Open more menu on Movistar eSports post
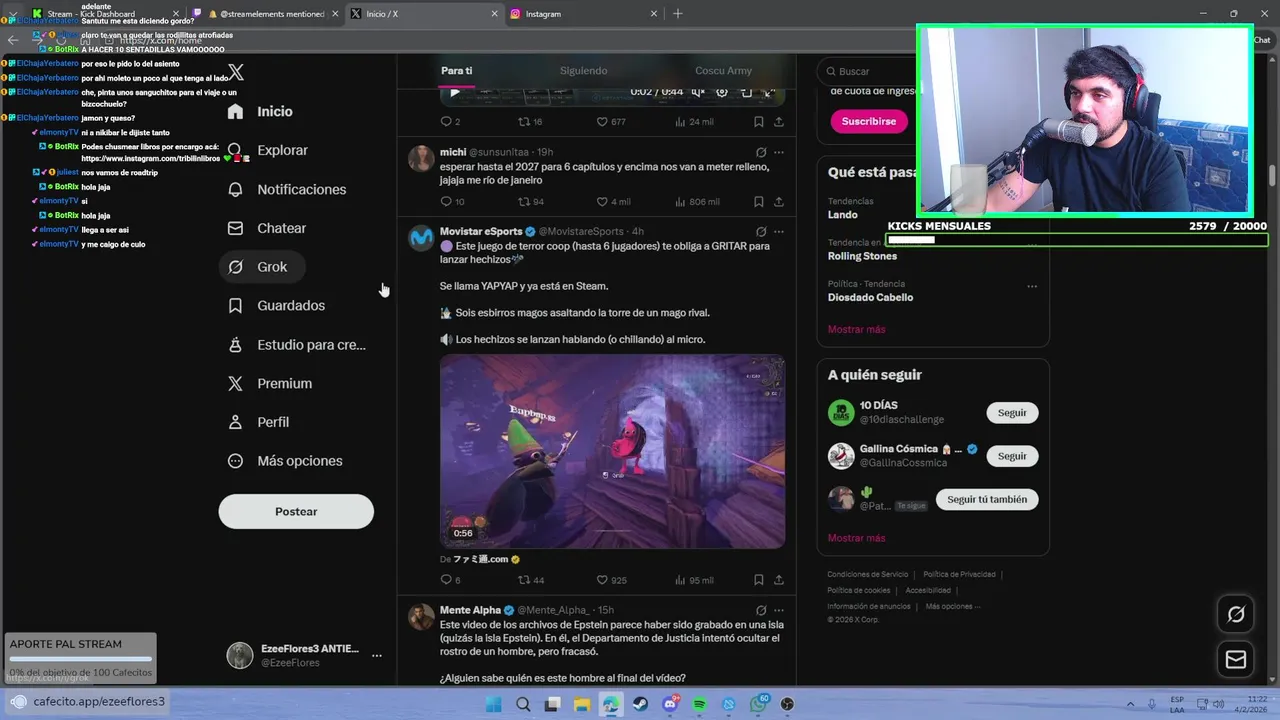Screen dimensions: 1280x720 click(779, 231)
